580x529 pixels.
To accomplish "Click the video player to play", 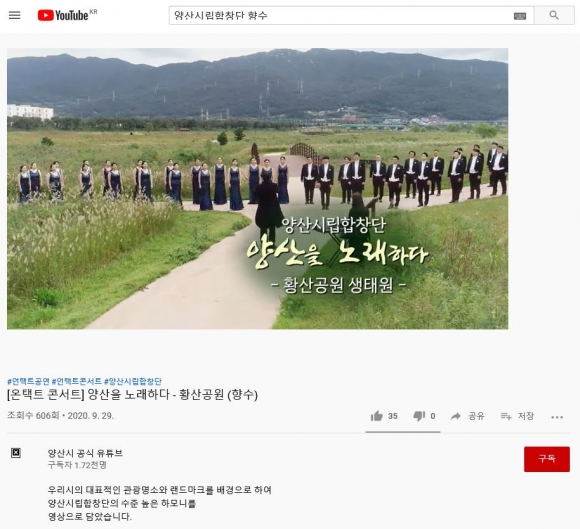I will pyautogui.click(x=257, y=188).
